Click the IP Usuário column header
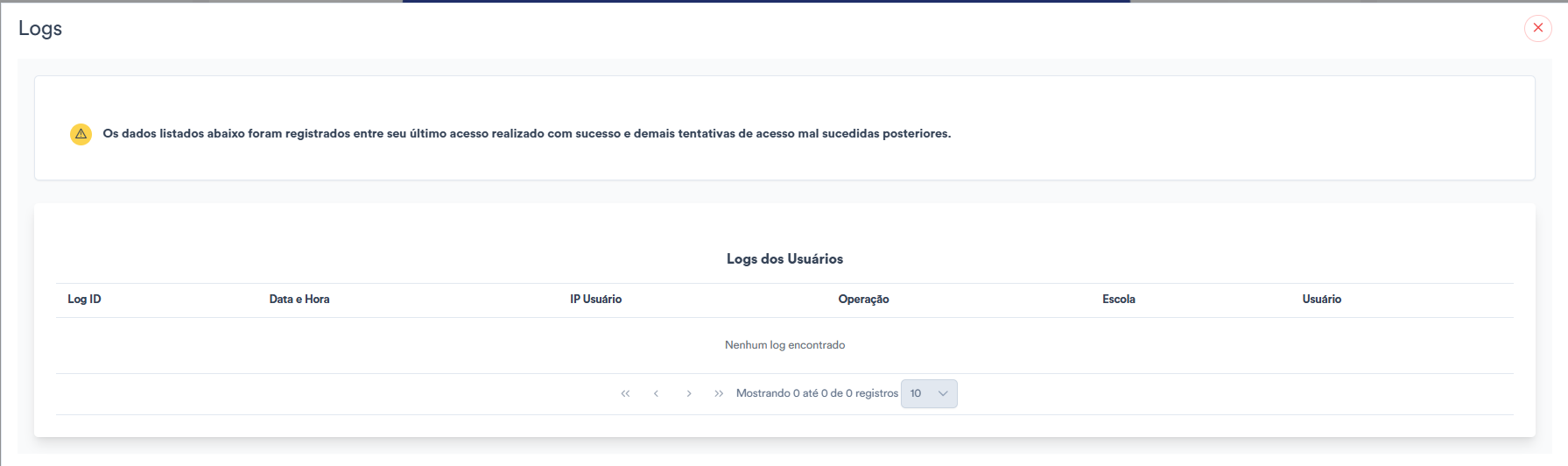Image resolution: width=1568 pixels, height=466 pixels. tap(595, 300)
